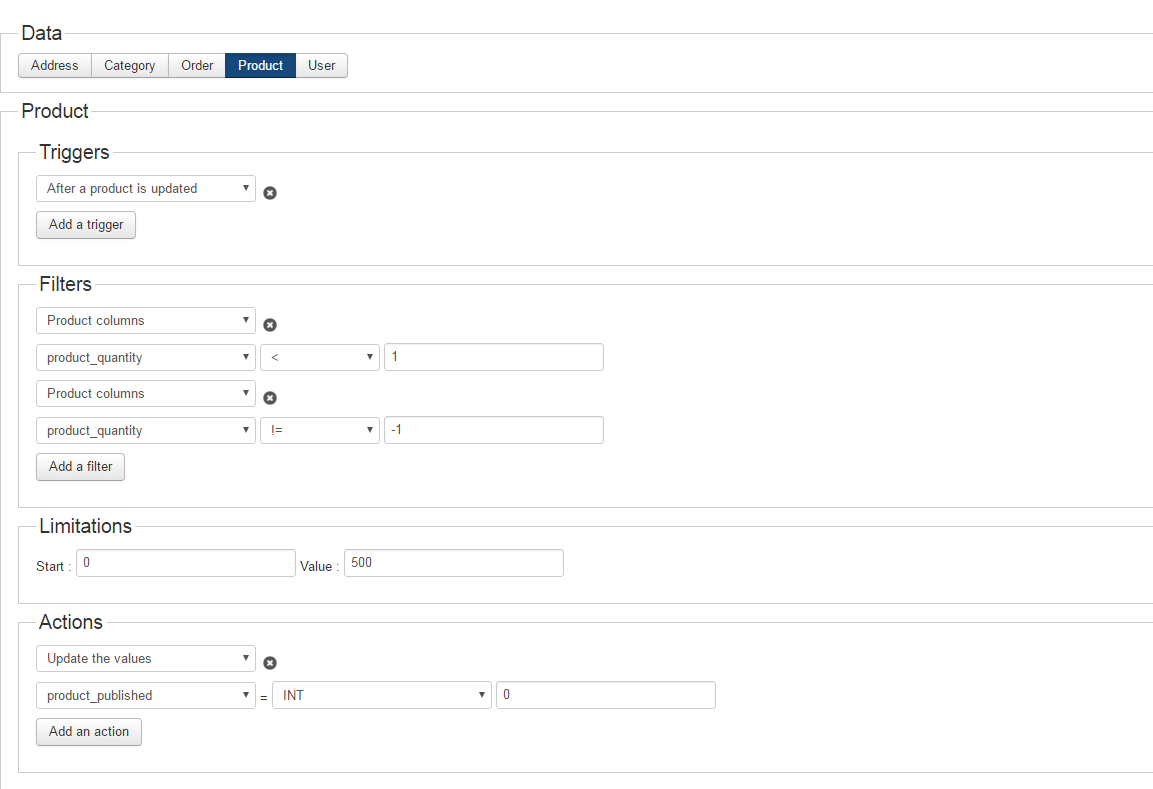Select the Order data tab
Viewport: 1153px width, 789px height.
tap(197, 66)
